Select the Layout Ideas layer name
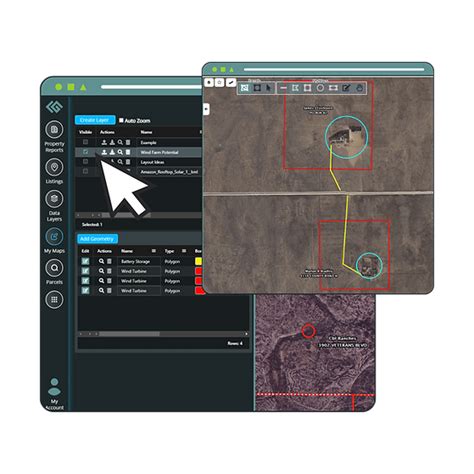The image size is (474, 474). click(152, 162)
